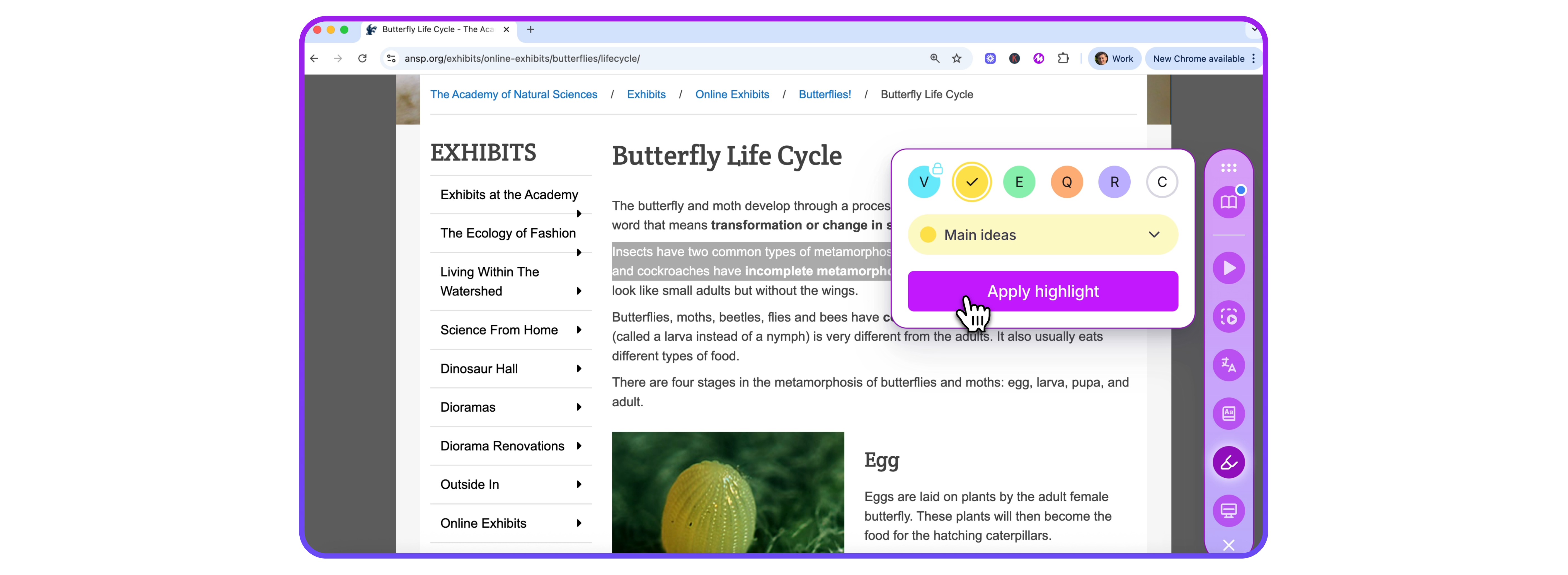Select the screenshot reader play selection icon

1228,316
